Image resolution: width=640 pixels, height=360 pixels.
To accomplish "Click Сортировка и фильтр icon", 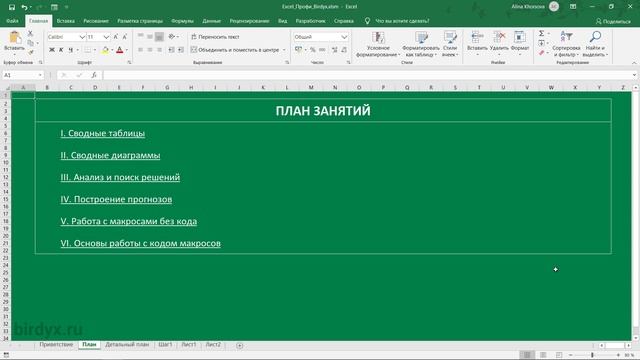I will (x=566, y=38).
